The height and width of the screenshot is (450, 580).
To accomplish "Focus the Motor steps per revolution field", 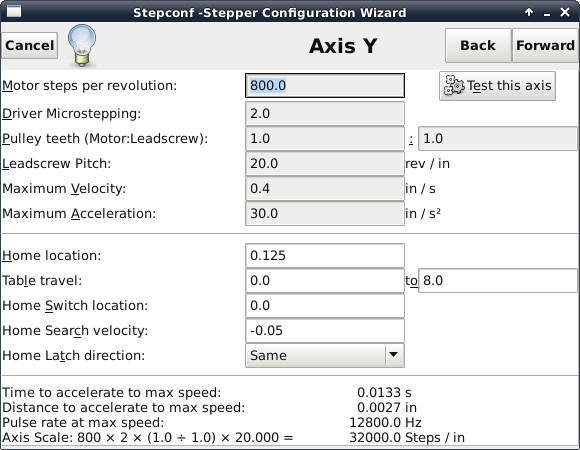I will (325, 85).
